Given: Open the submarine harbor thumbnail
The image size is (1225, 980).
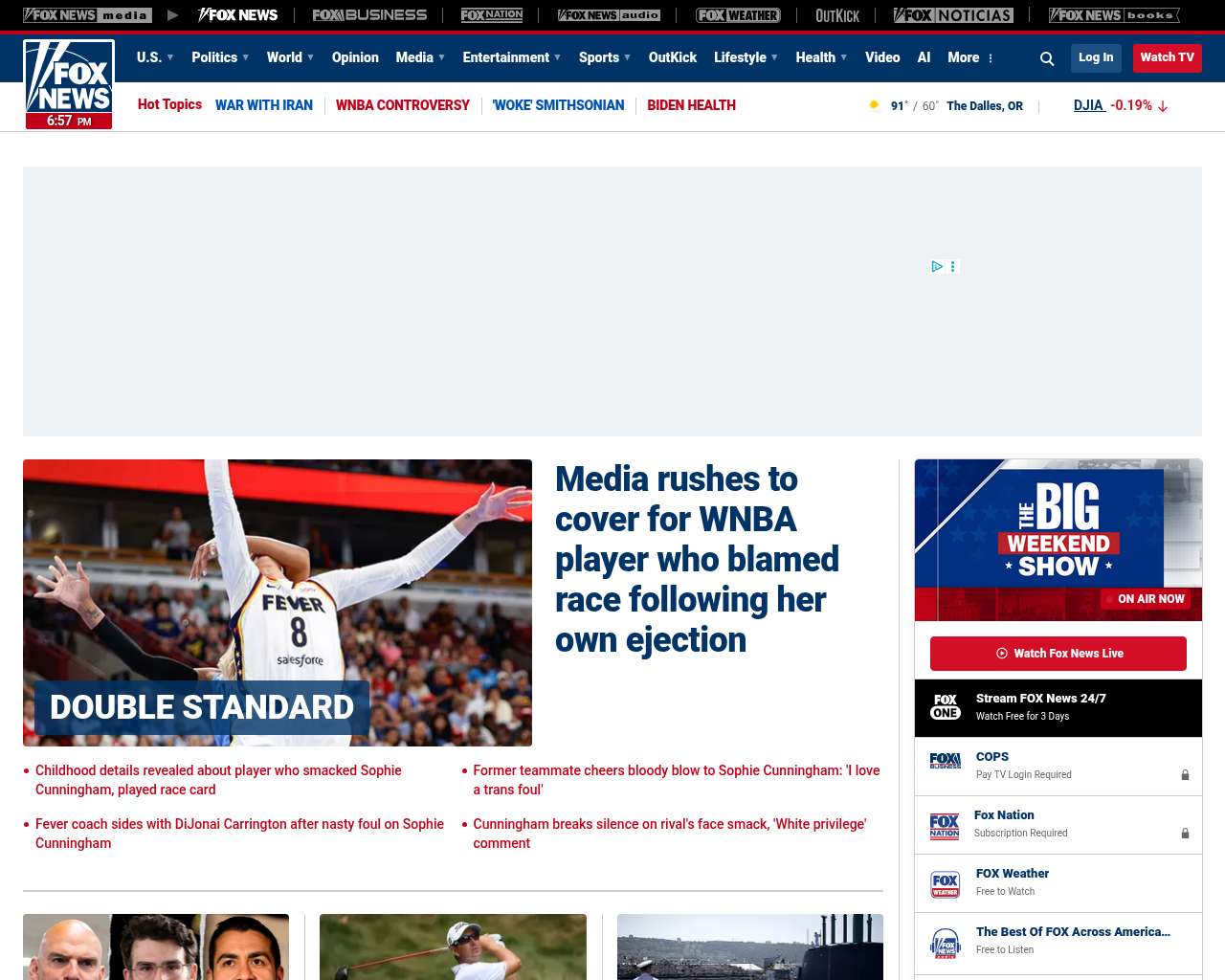Looking at the screenshot, I should coord(750,947).
